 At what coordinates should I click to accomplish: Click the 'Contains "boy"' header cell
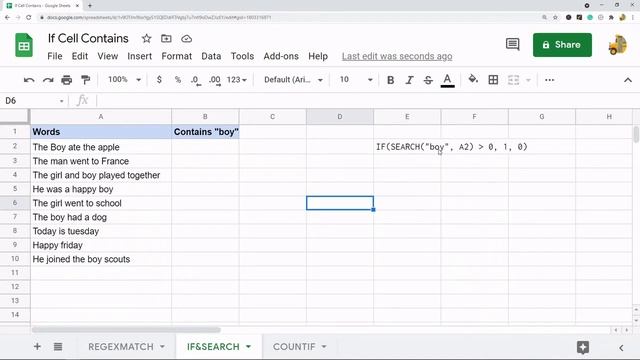205,132
